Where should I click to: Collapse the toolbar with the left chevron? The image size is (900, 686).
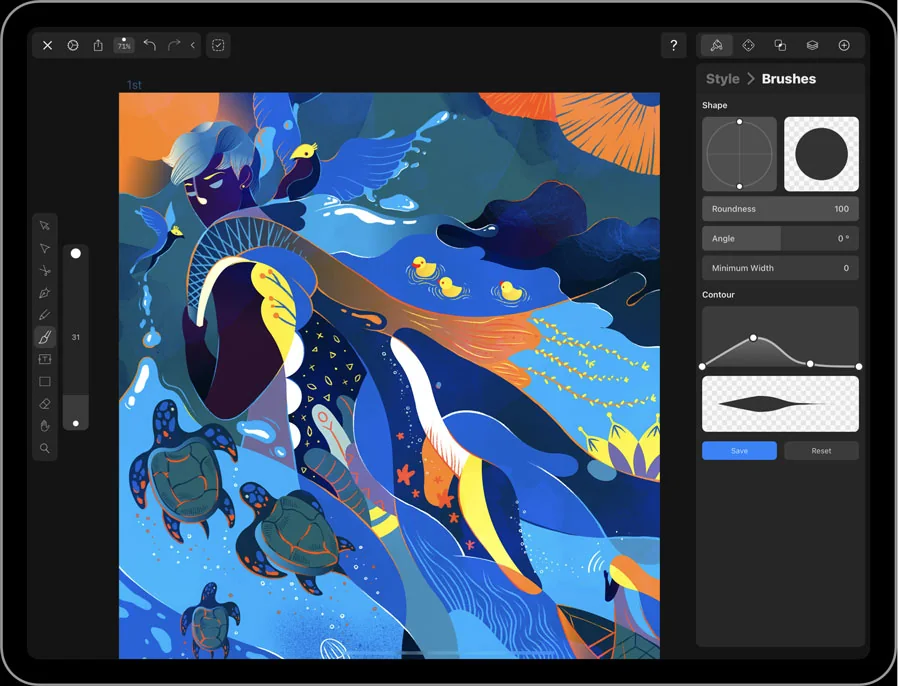[193, 45]
